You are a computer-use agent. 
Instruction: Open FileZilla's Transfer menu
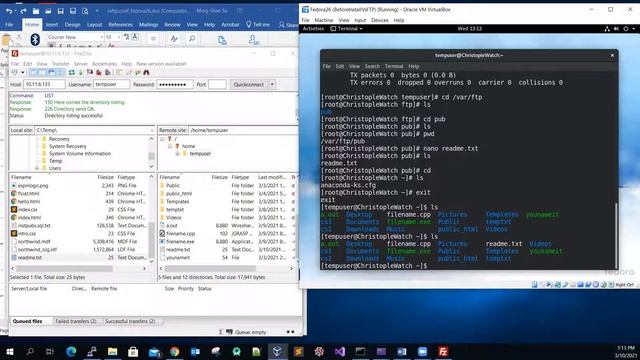[x=60, y=64]
